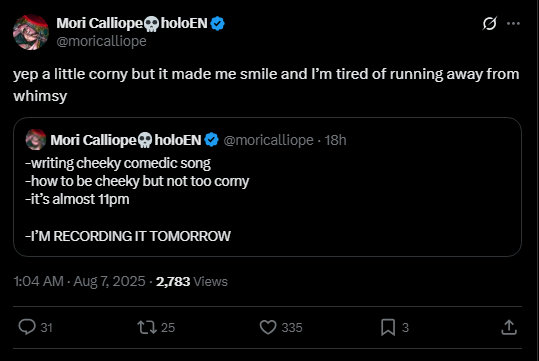Bookmark the tweet with the bookmark icon
This screenshot has height=361, width=539.
coord(388,327)
